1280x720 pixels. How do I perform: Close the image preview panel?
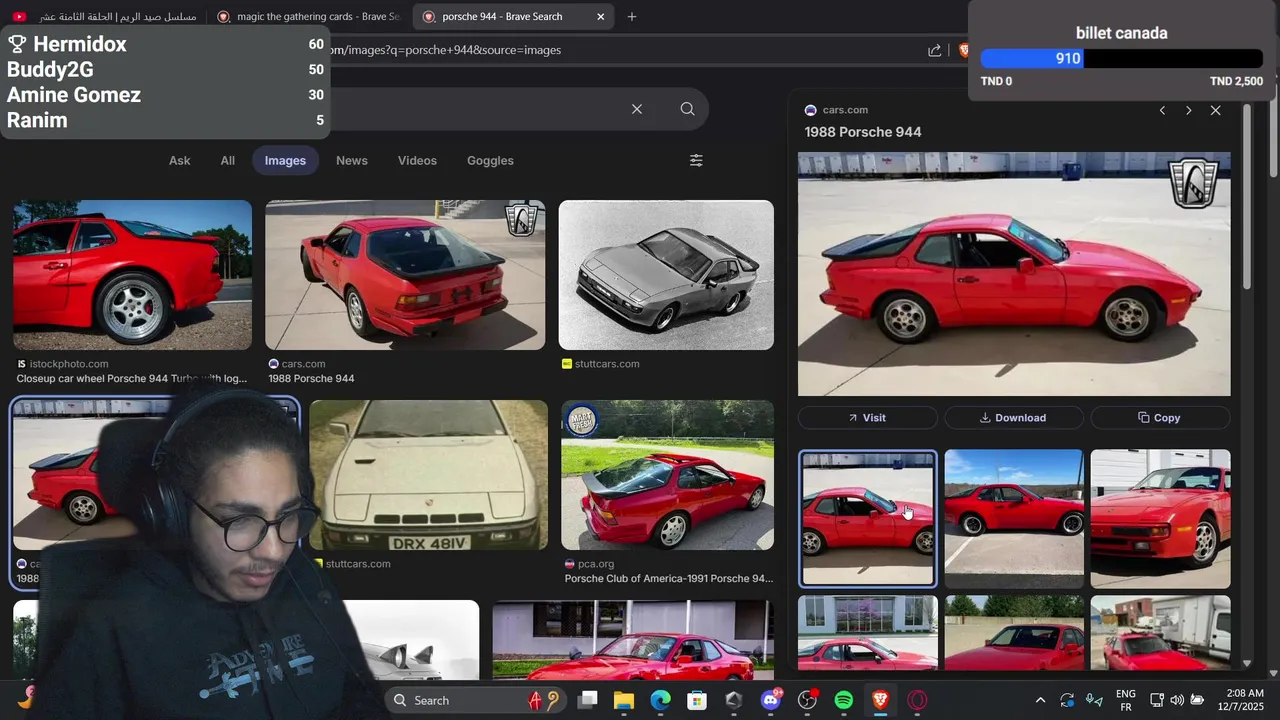[x=1215, y=110]
